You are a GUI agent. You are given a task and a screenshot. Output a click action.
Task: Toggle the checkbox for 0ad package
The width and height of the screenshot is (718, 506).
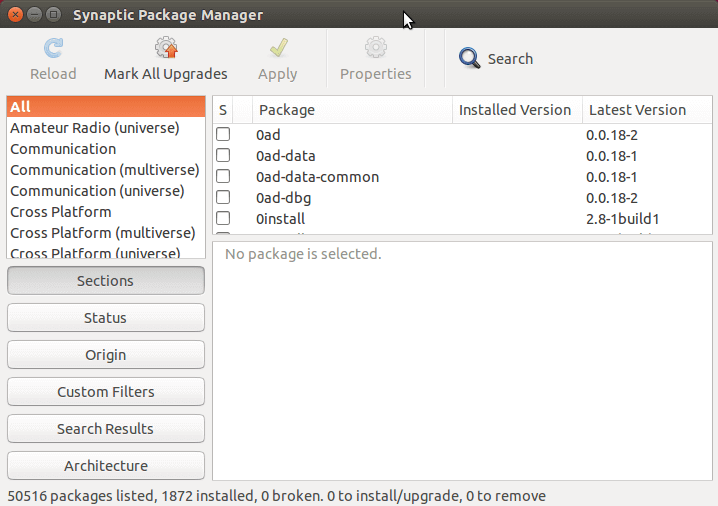point(223,135)
